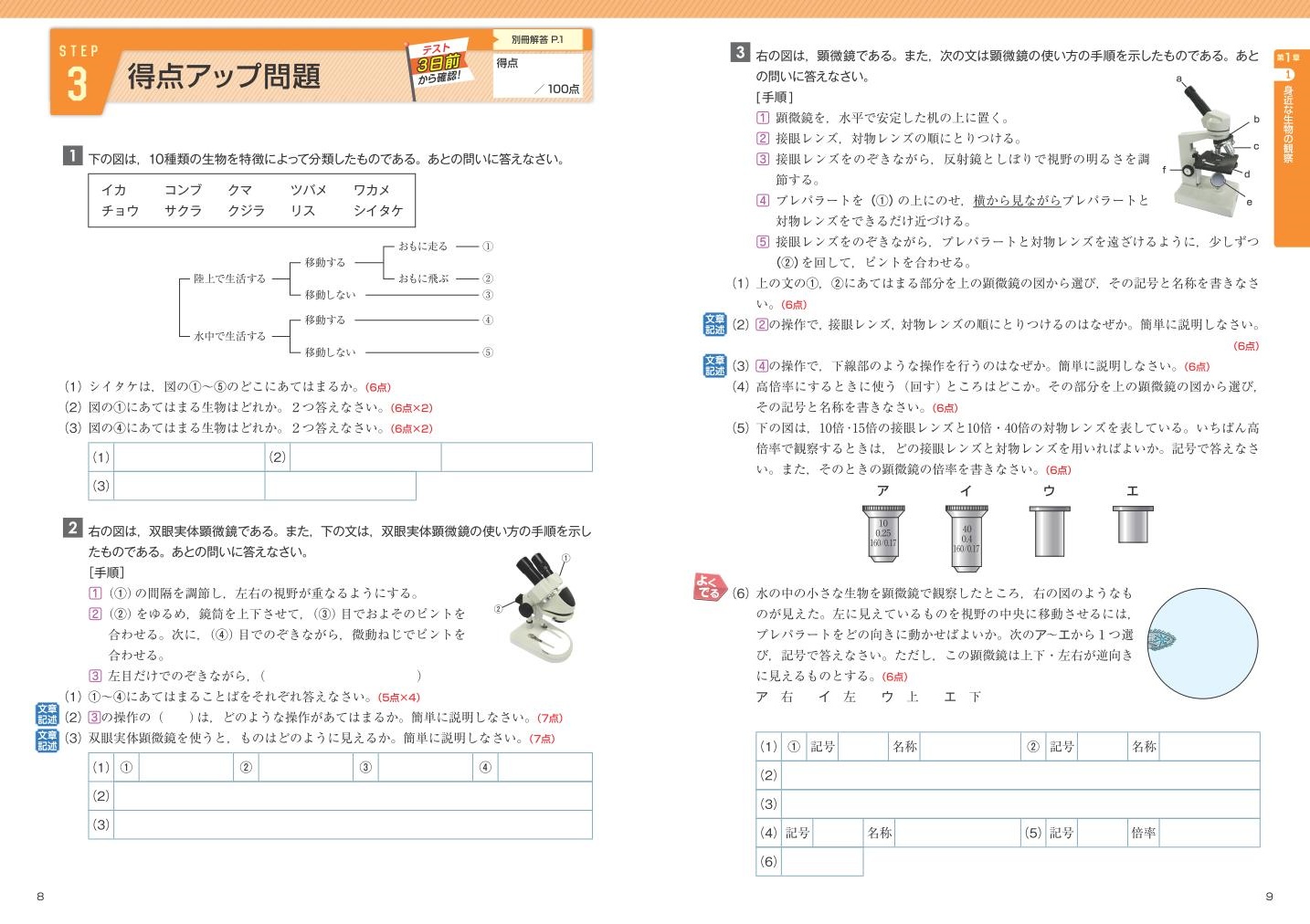Click the question 3 answer row (3)
Image resolution: width=1310 pixels, height=924 pixels.
(1020, 804)
